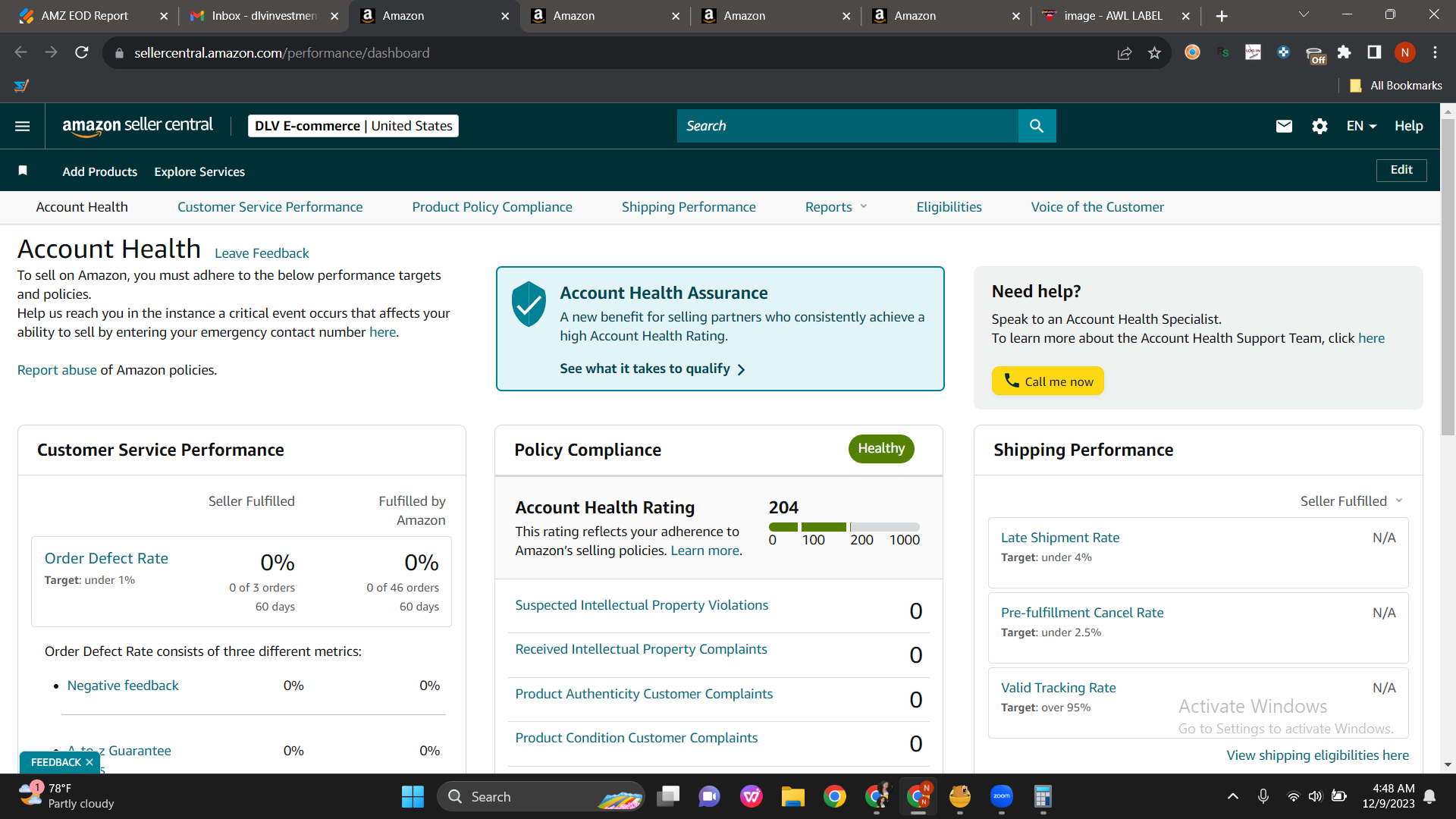Open the Seller Fulfilled shipping dropdown
Image resolution: width=1456 pixels, height=819 pixels.
(1351, 501)
